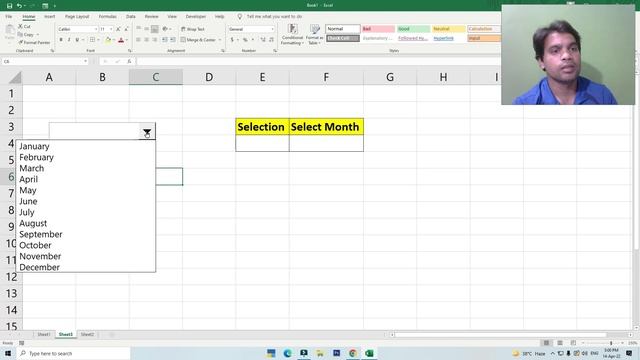
Task: Click the Insert Function fx icon
Action: pyautogui.click(x=129, y=61)
